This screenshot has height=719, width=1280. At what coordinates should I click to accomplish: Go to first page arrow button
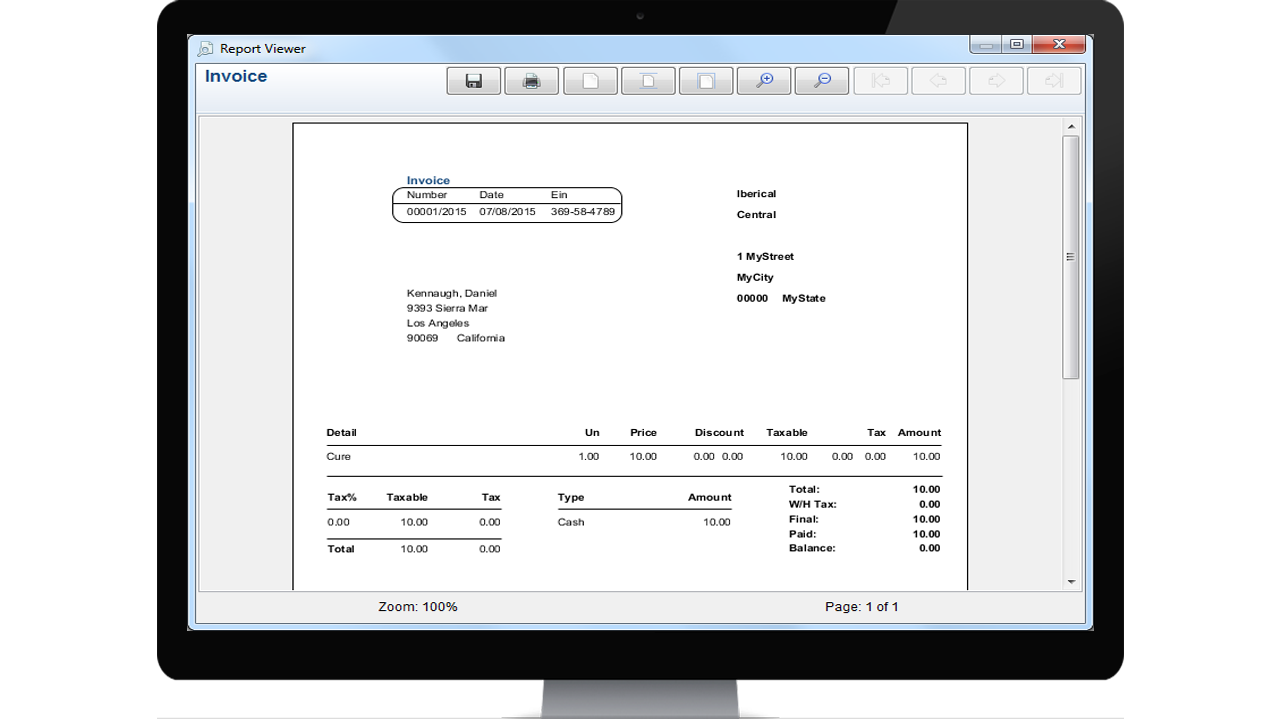point(880,81)
